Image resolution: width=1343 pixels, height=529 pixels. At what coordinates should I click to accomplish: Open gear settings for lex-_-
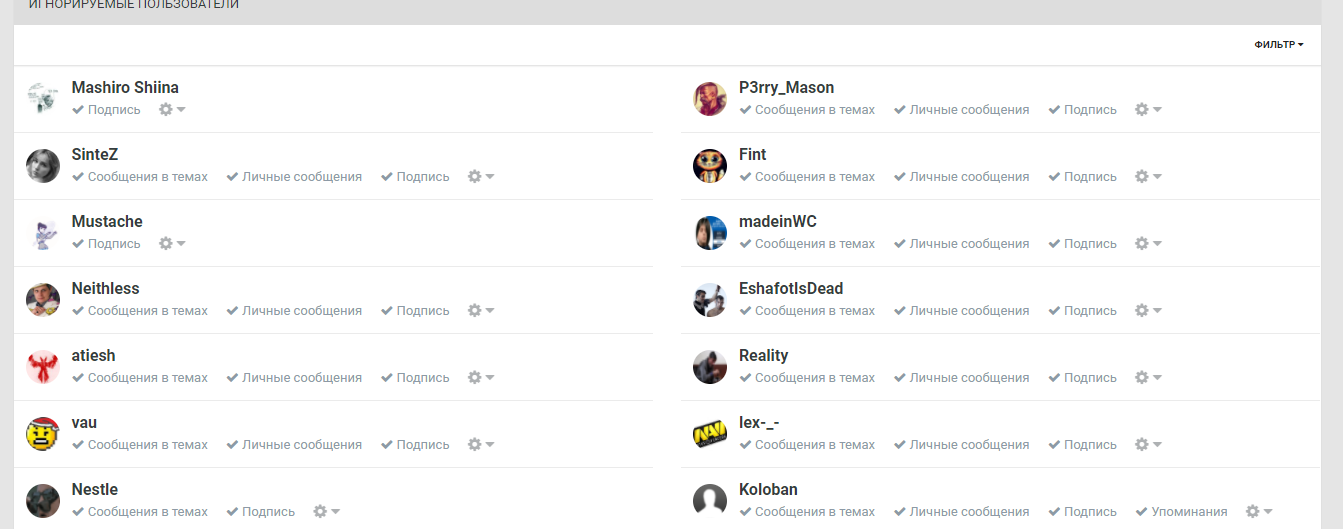[x=1148, y=445]
